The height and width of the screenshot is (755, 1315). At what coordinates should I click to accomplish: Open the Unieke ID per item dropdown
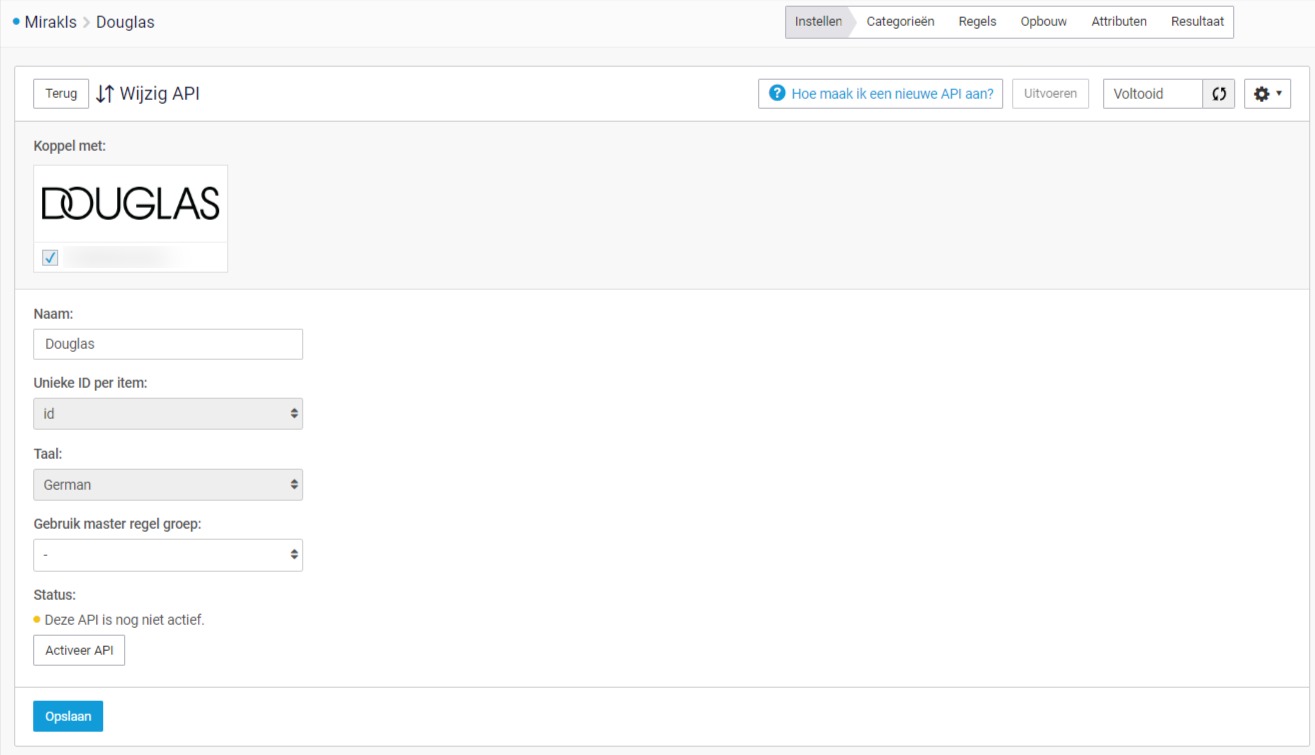click(x=168, y=414)
